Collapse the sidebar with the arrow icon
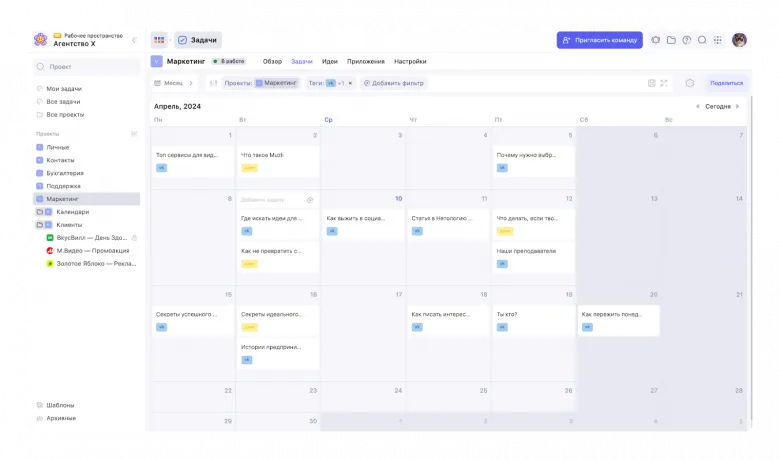The height and width of the screenshot is (459, 780). (x=135, y=40)
